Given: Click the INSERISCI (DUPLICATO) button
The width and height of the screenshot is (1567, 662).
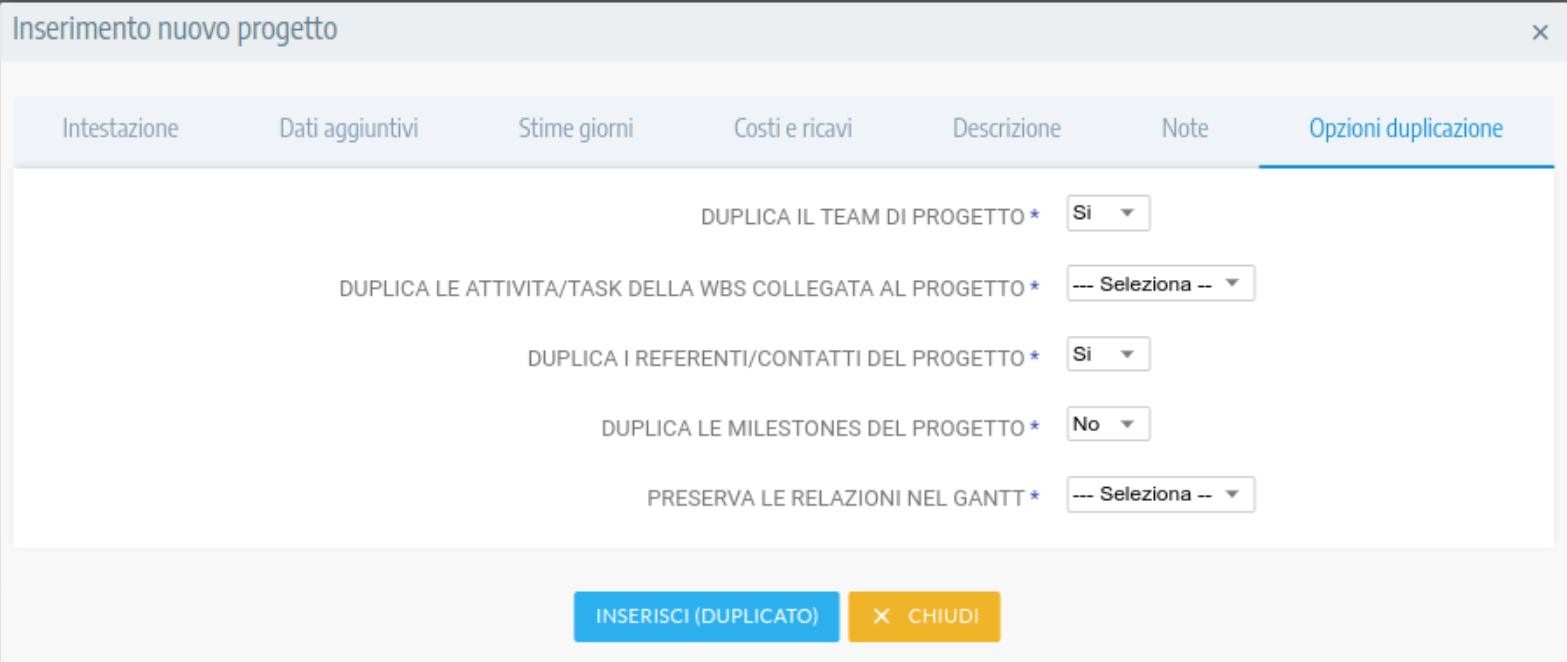Looking at the screenshot, I should [706, 616].
